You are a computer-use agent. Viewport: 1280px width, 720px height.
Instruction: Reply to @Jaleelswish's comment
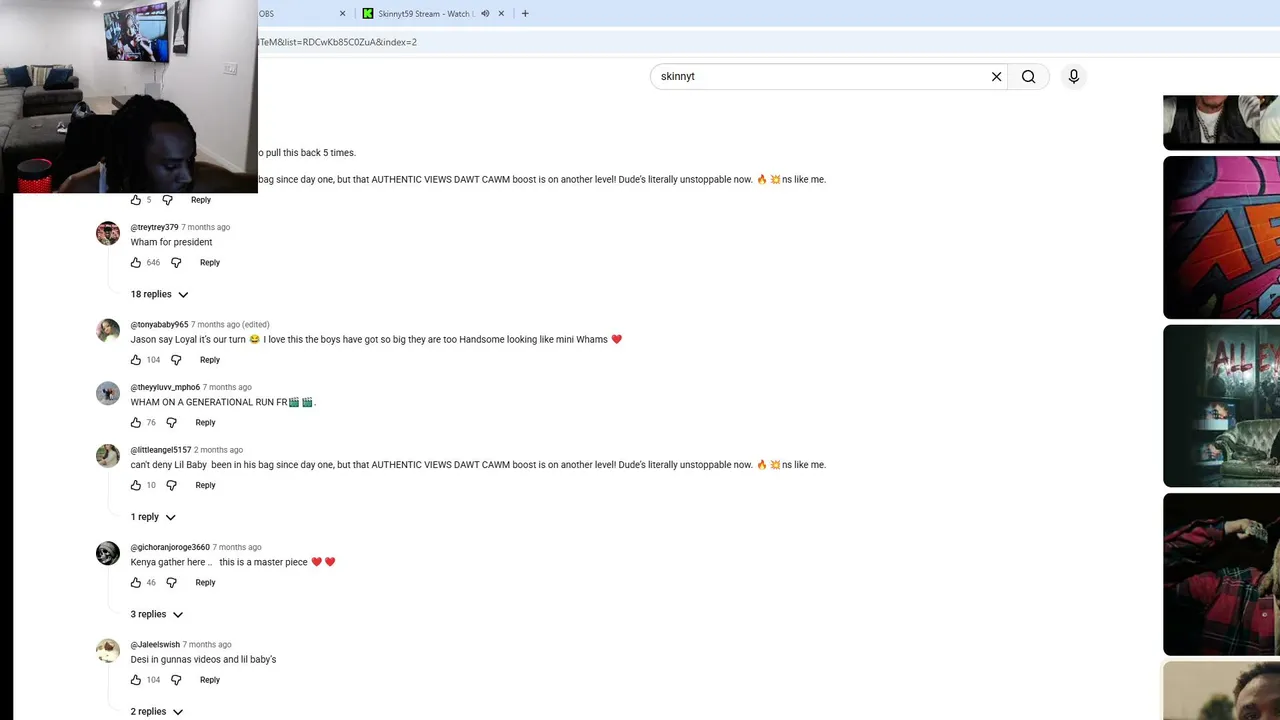pos(210,680)
